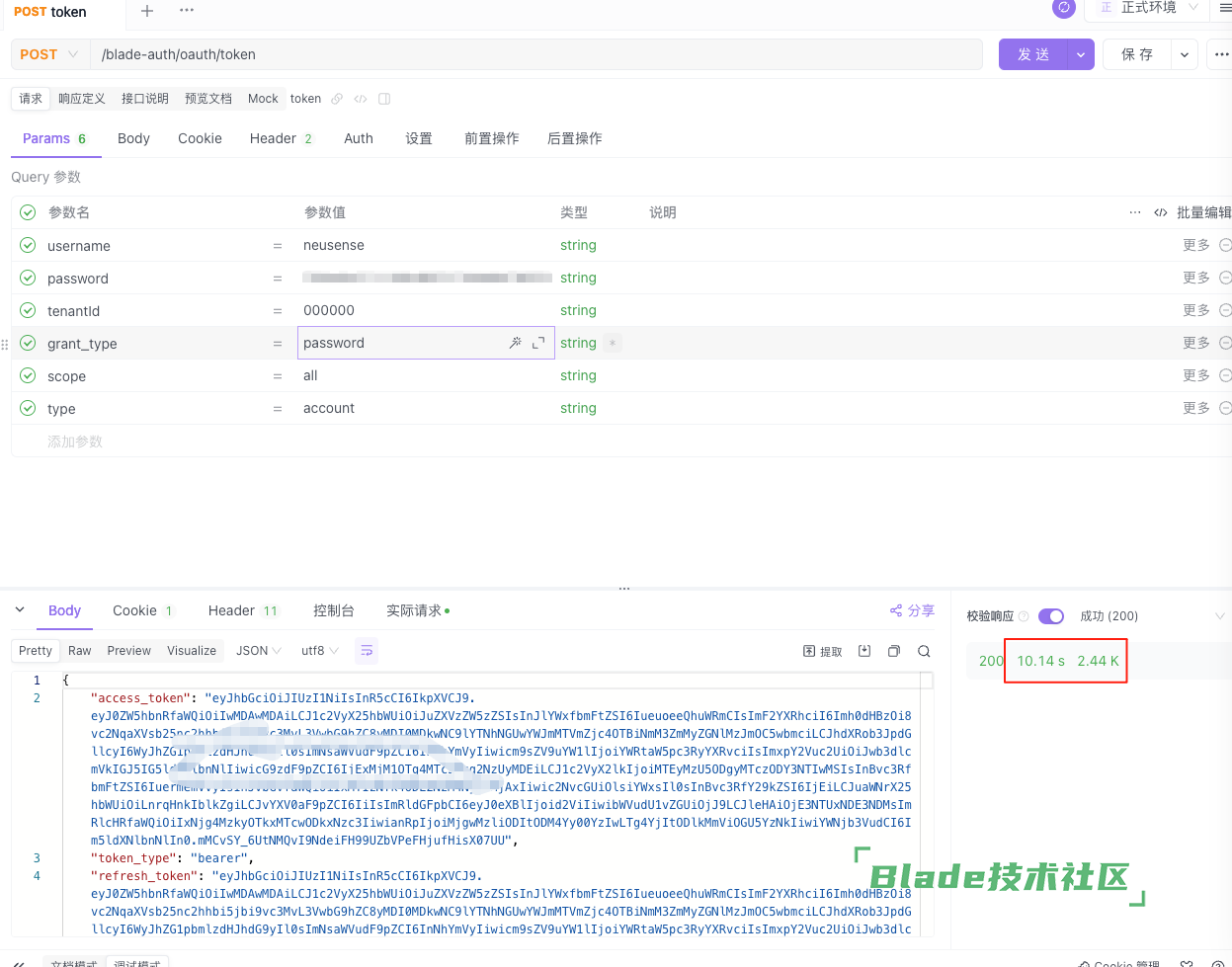Switch to 响应定义 tab
This screenshot has height=967, width=1232.
pos(82,99)
